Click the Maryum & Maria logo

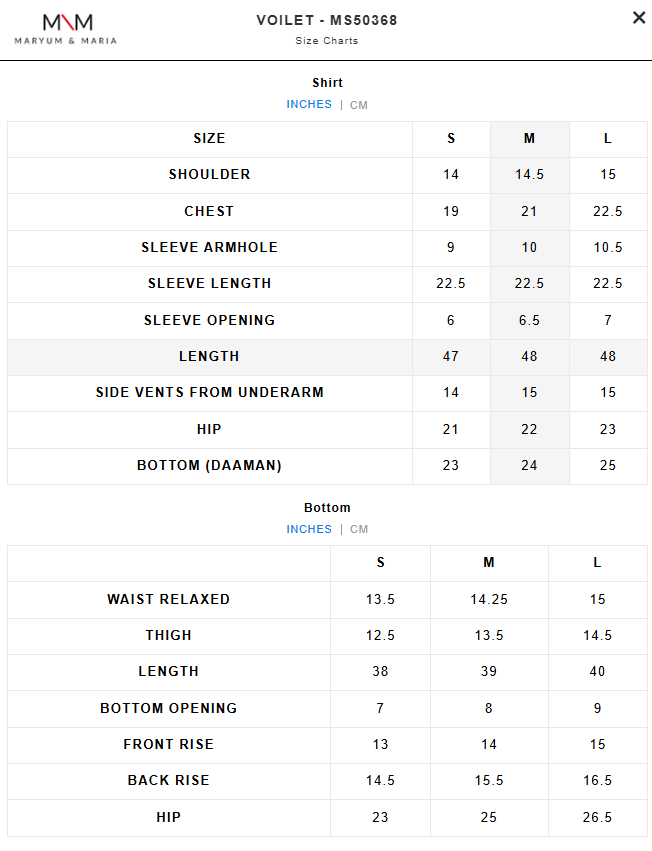click(66, 28)
